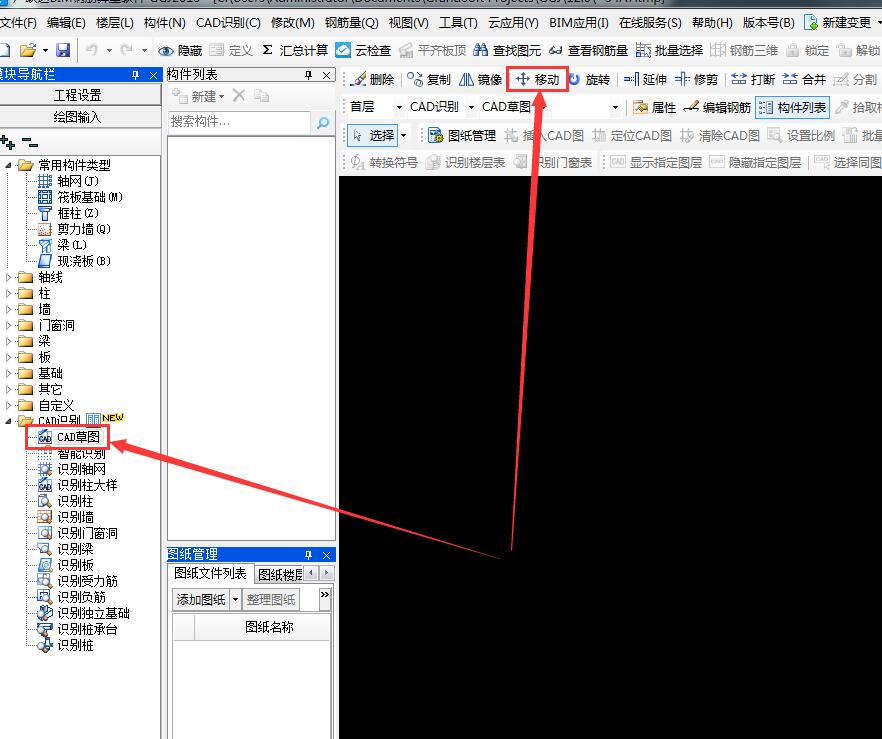Expand the 轴线 tree folder
The width and height of the screenshot is (882, 739).
point(8,277)
